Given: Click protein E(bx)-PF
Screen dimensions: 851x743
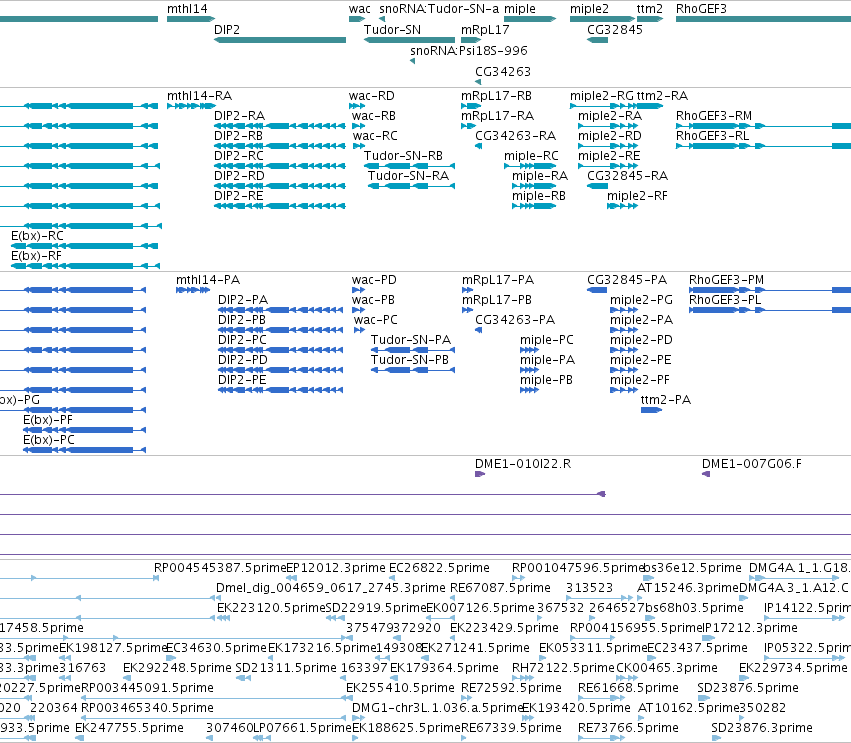Looking at the screenshot, I should click(47, 420).
